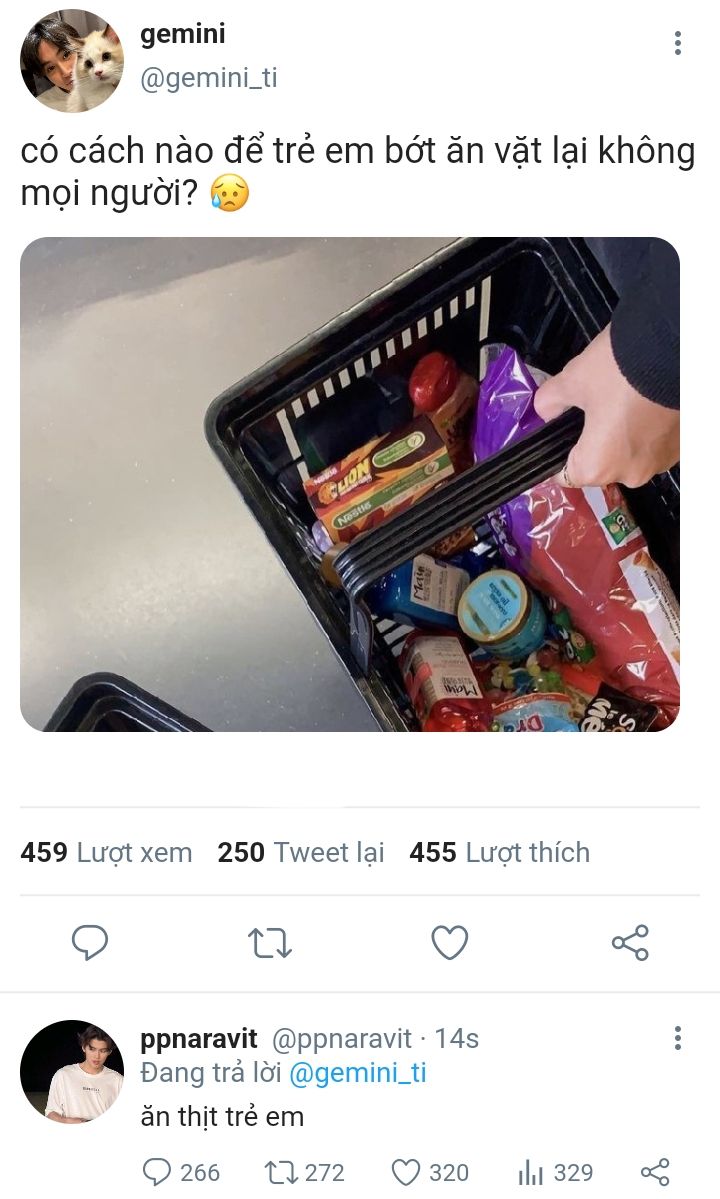The width and height of the screenshot is (720, 1199).
Task: Click the reply bubble icon under main tweet
Action: pos(90,942)
